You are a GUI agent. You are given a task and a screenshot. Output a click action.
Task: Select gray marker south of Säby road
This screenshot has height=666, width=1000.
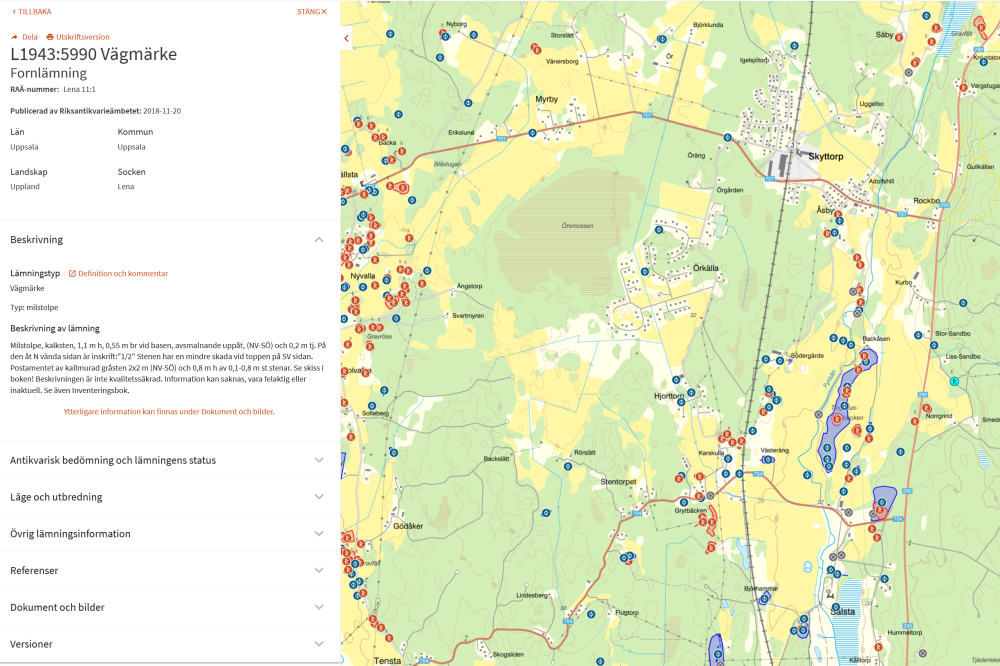point(909,73)
